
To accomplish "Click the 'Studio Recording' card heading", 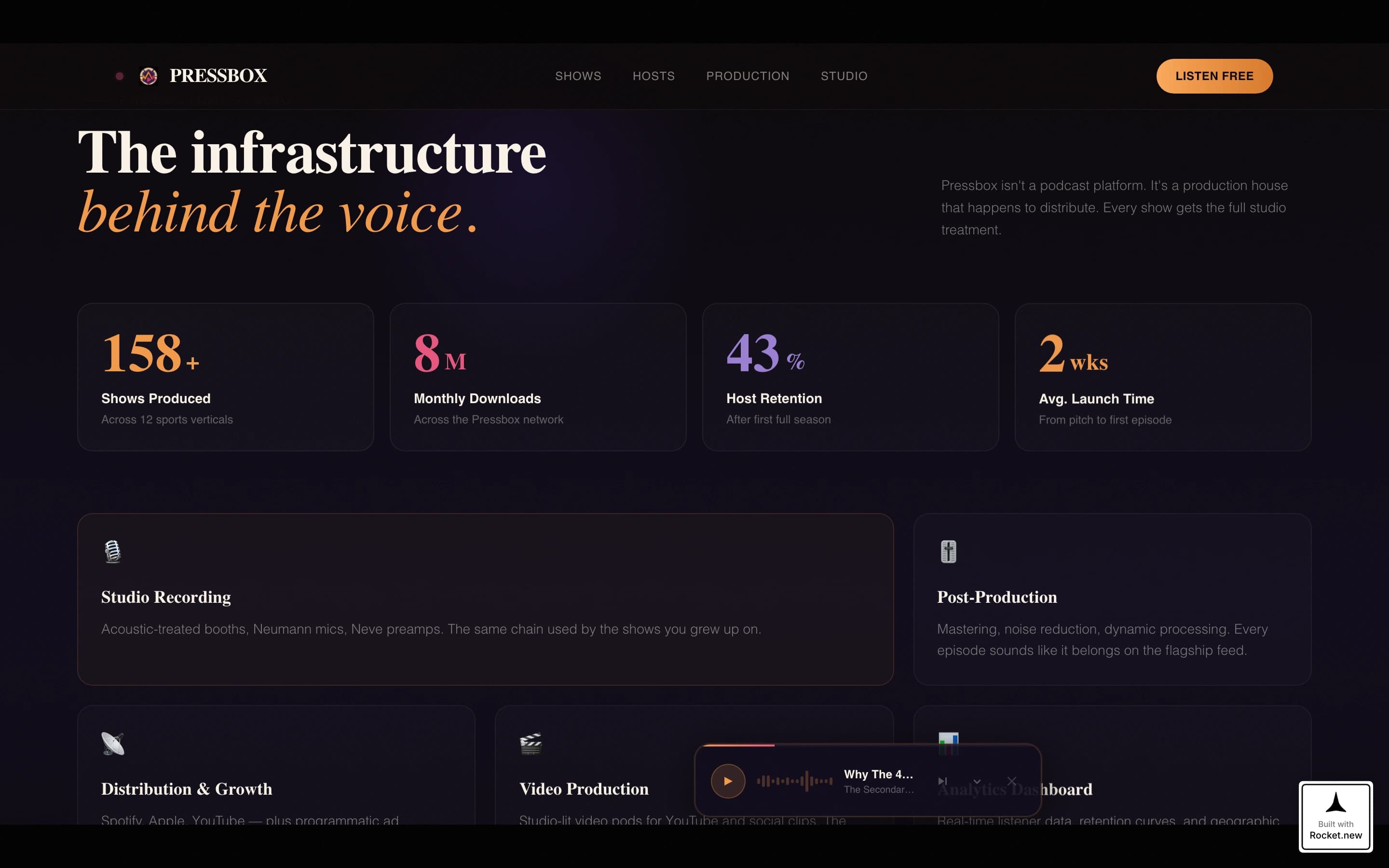I will (166, 597).
